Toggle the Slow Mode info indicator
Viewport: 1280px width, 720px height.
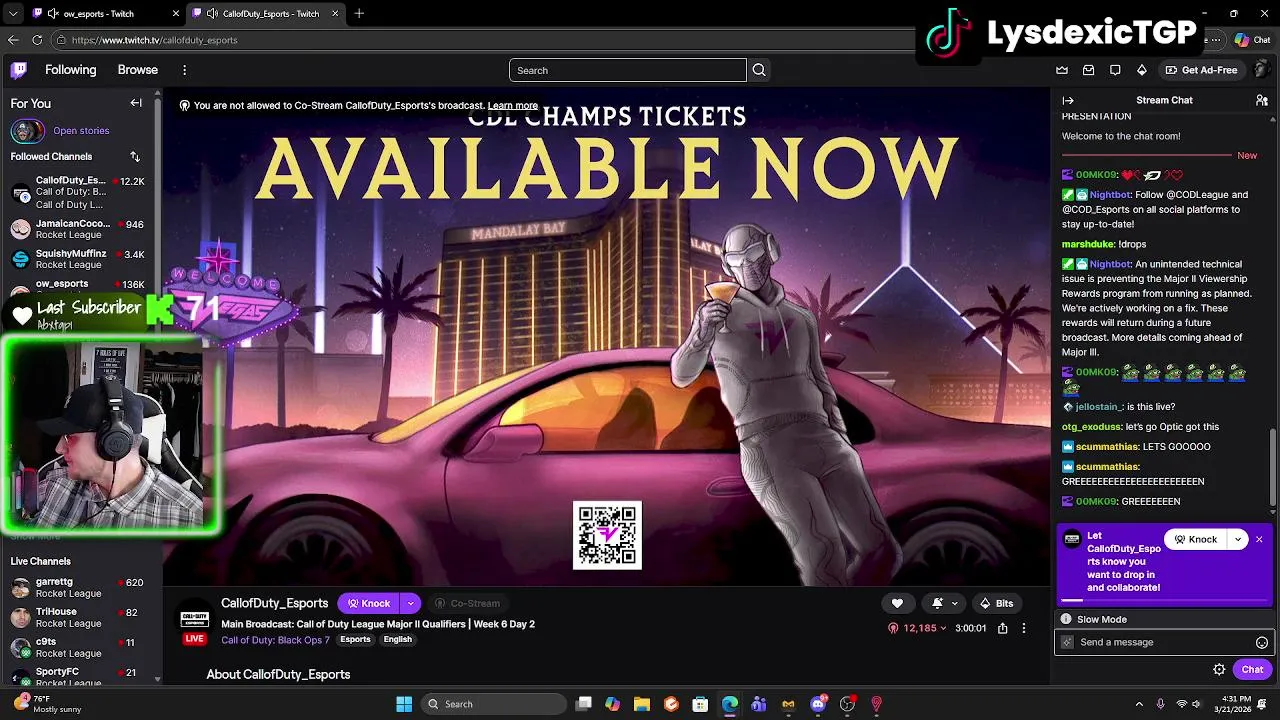coord(1066,619)
